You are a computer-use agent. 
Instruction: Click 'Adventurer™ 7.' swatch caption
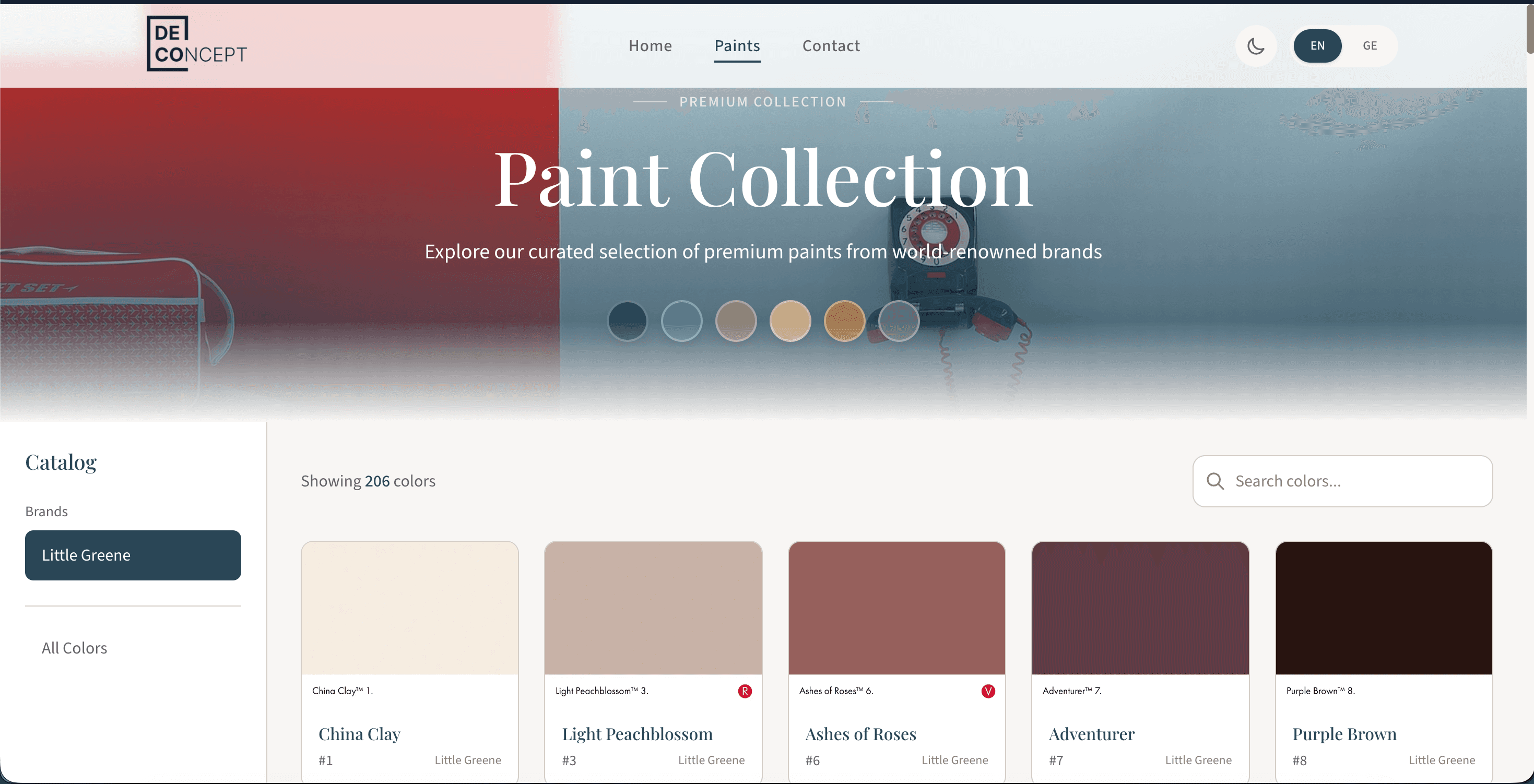(1072, 691)
